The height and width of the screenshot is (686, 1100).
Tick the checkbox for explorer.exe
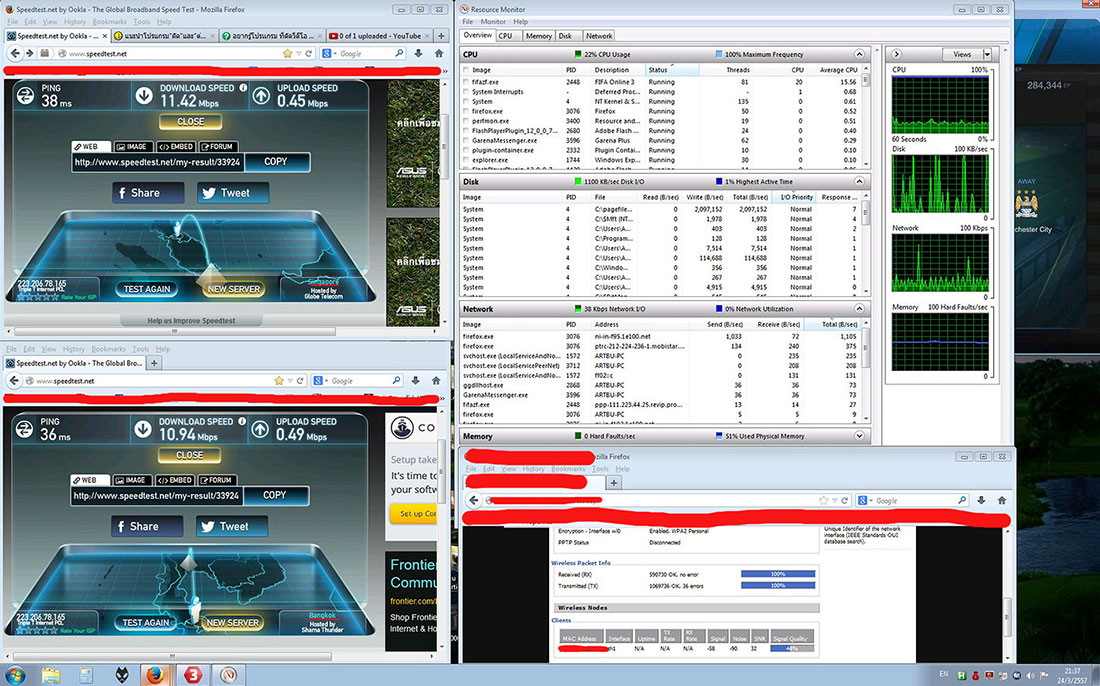(x=466, y=160)
